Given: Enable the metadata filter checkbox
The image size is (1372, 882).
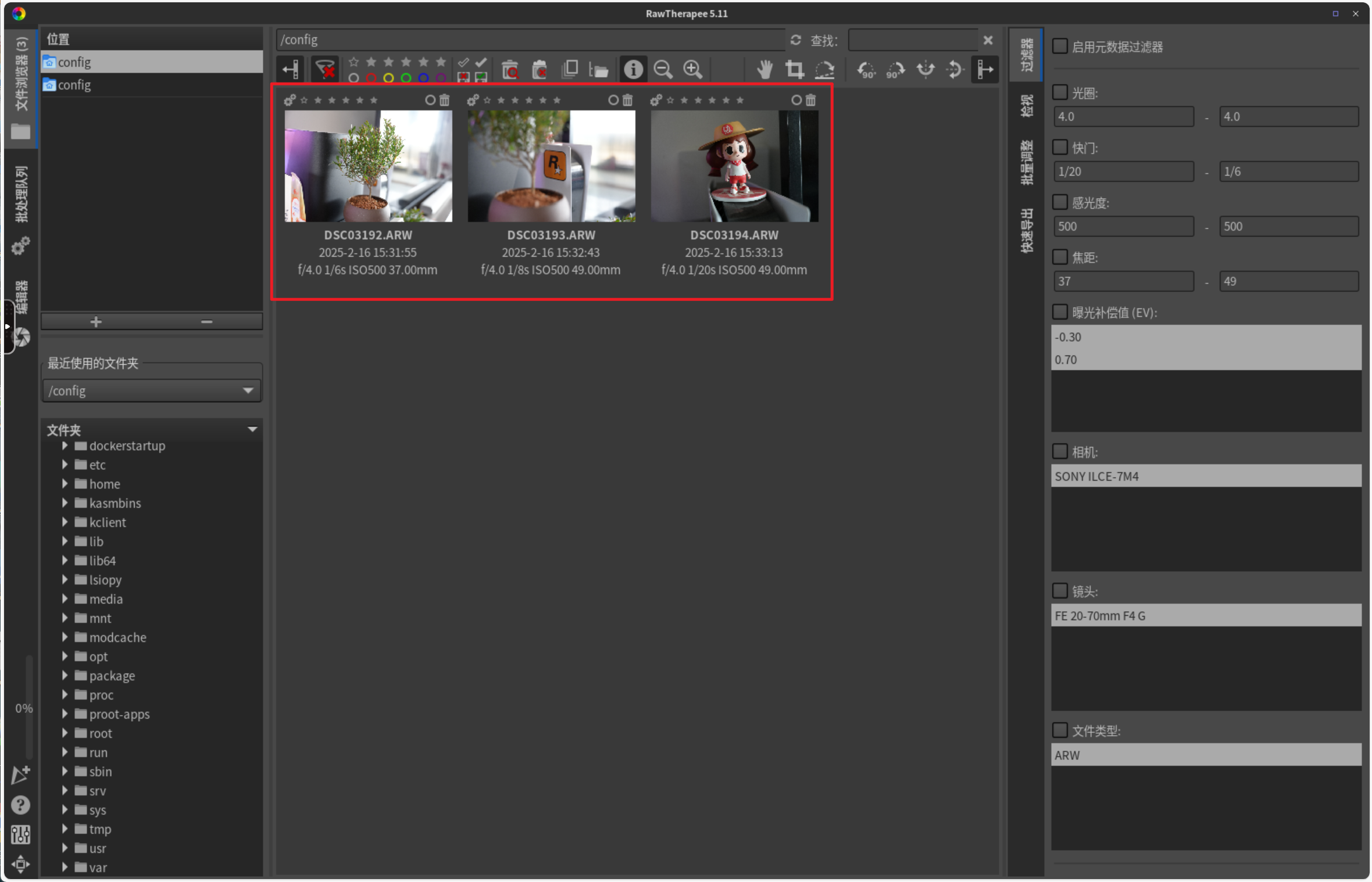Looking at the screenshot, I should pyautogui.click(x=1060, y=46).
